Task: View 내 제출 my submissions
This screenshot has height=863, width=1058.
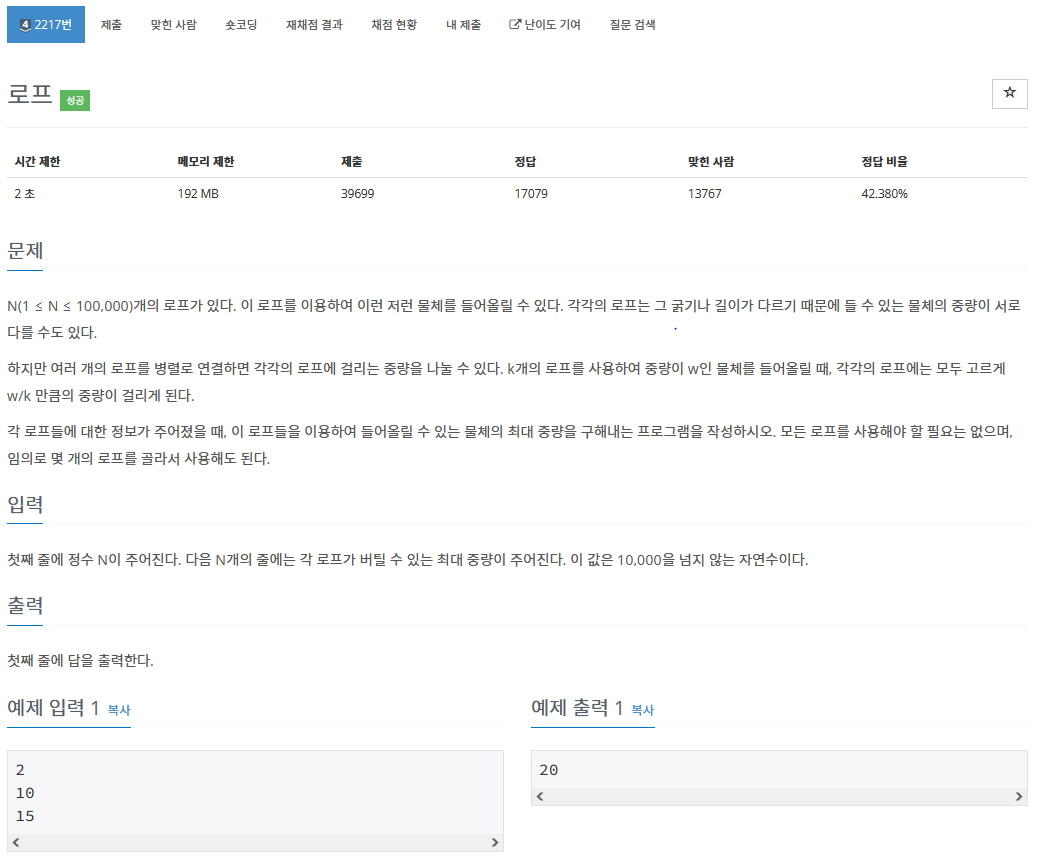Action: click(x=462, y=24)
